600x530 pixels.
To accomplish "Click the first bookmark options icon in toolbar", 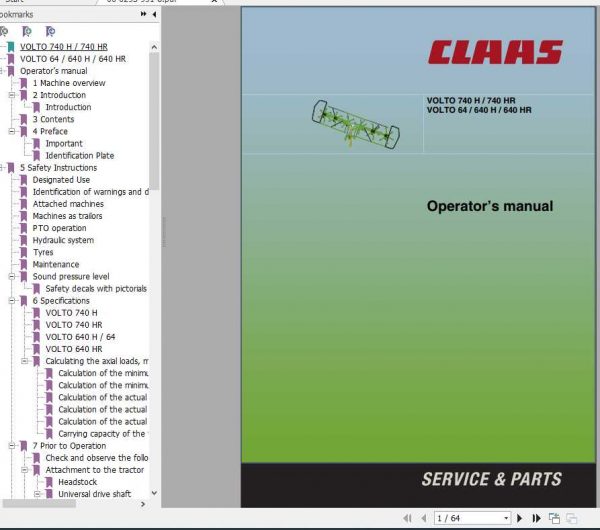I will (4, 31).
